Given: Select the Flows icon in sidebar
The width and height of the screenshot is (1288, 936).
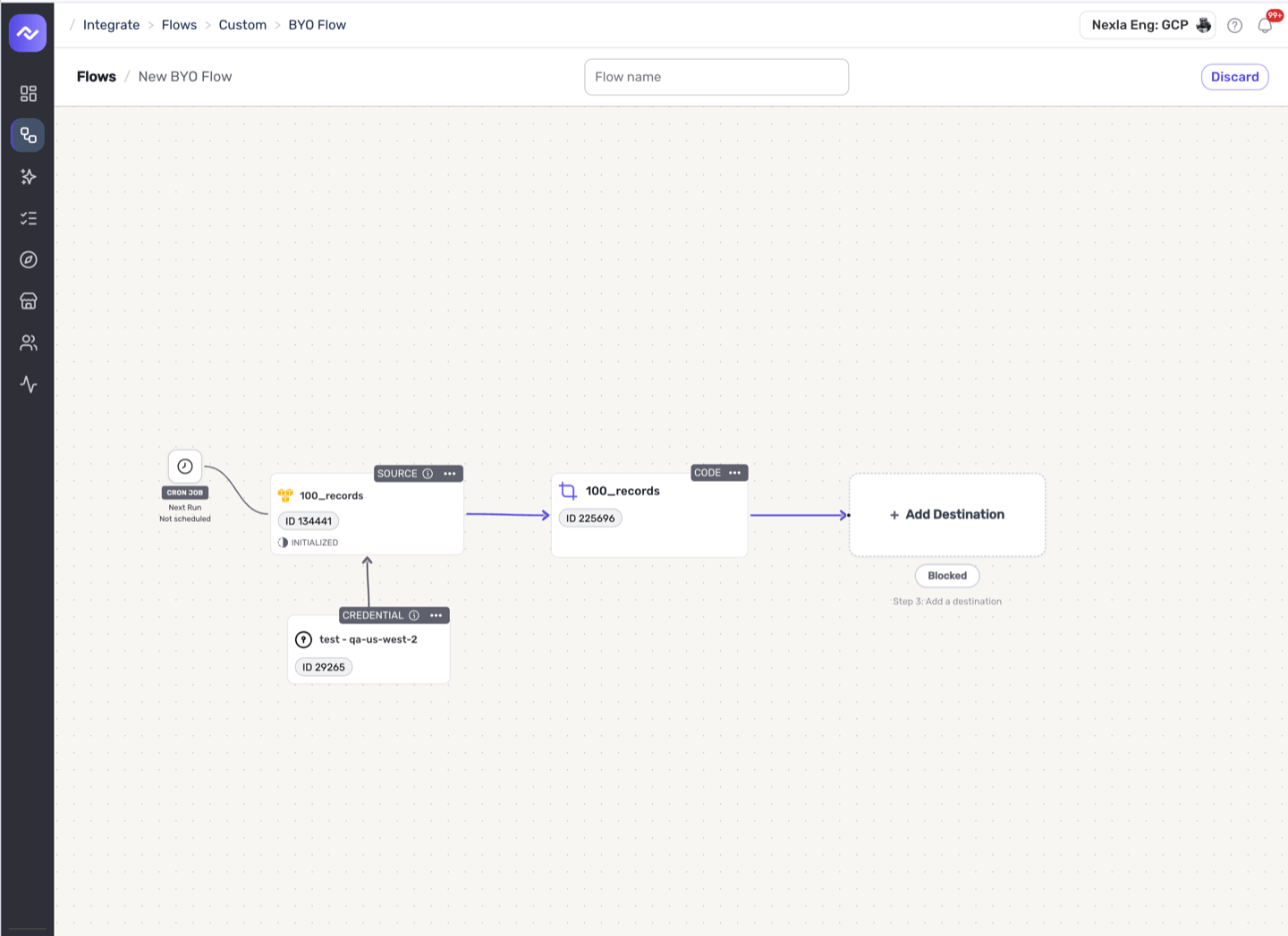Looking at the screenshot, I should pyautogui.click(x=28, y=135).
